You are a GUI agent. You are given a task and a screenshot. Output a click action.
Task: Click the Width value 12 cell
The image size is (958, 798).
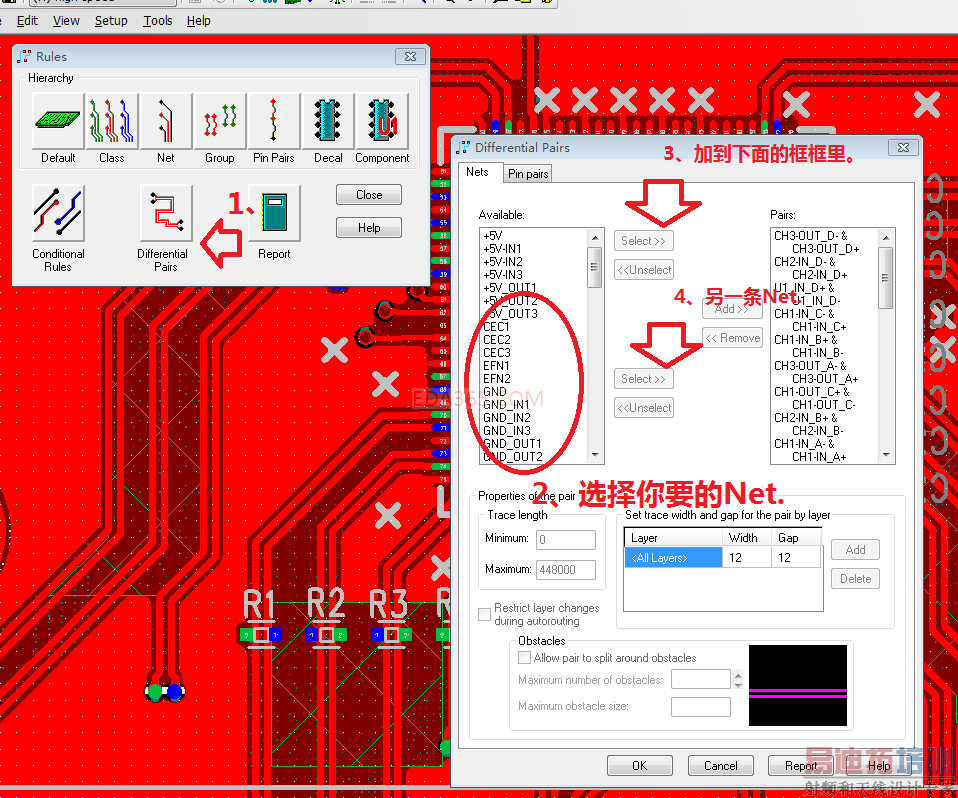746,558
